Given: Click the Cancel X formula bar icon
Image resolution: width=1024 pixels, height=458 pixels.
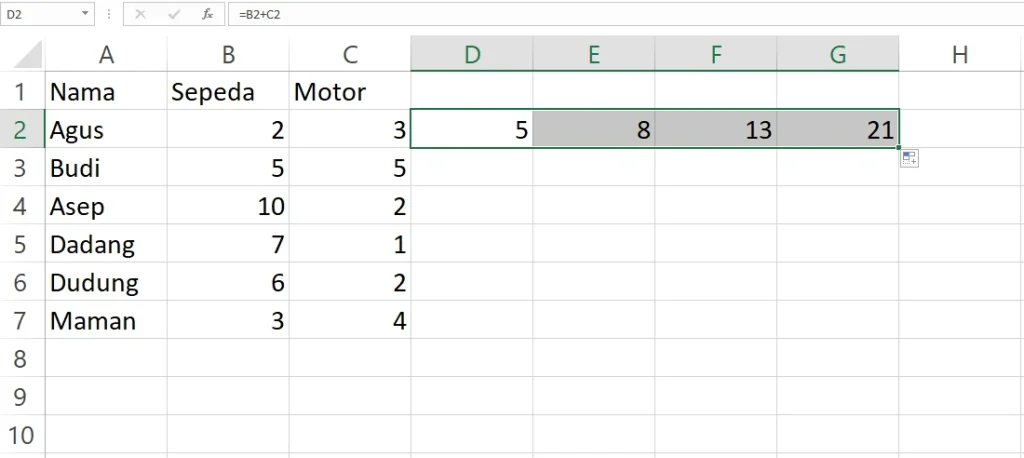Looking at the screenshot, I should pos(140,14).
